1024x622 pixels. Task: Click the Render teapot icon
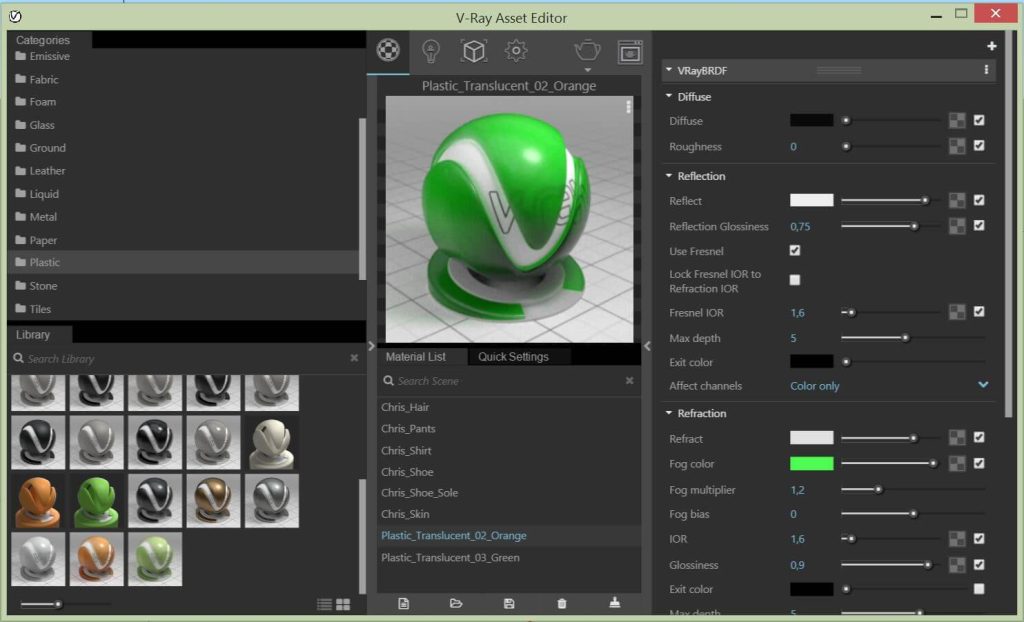pyautogui.click(x=587, y=50)
